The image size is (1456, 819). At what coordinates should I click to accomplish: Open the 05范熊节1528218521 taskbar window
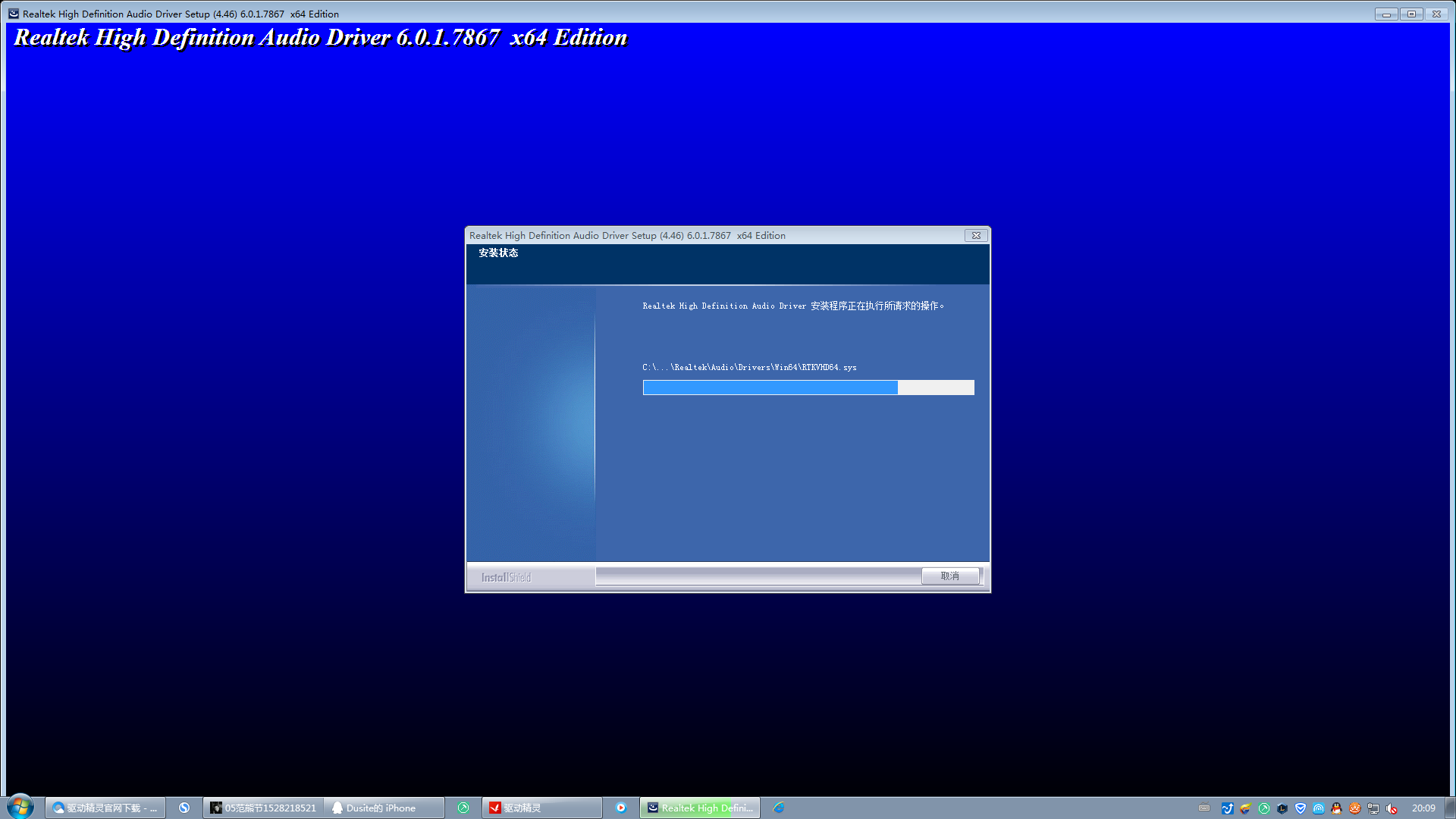click(263, 808)
